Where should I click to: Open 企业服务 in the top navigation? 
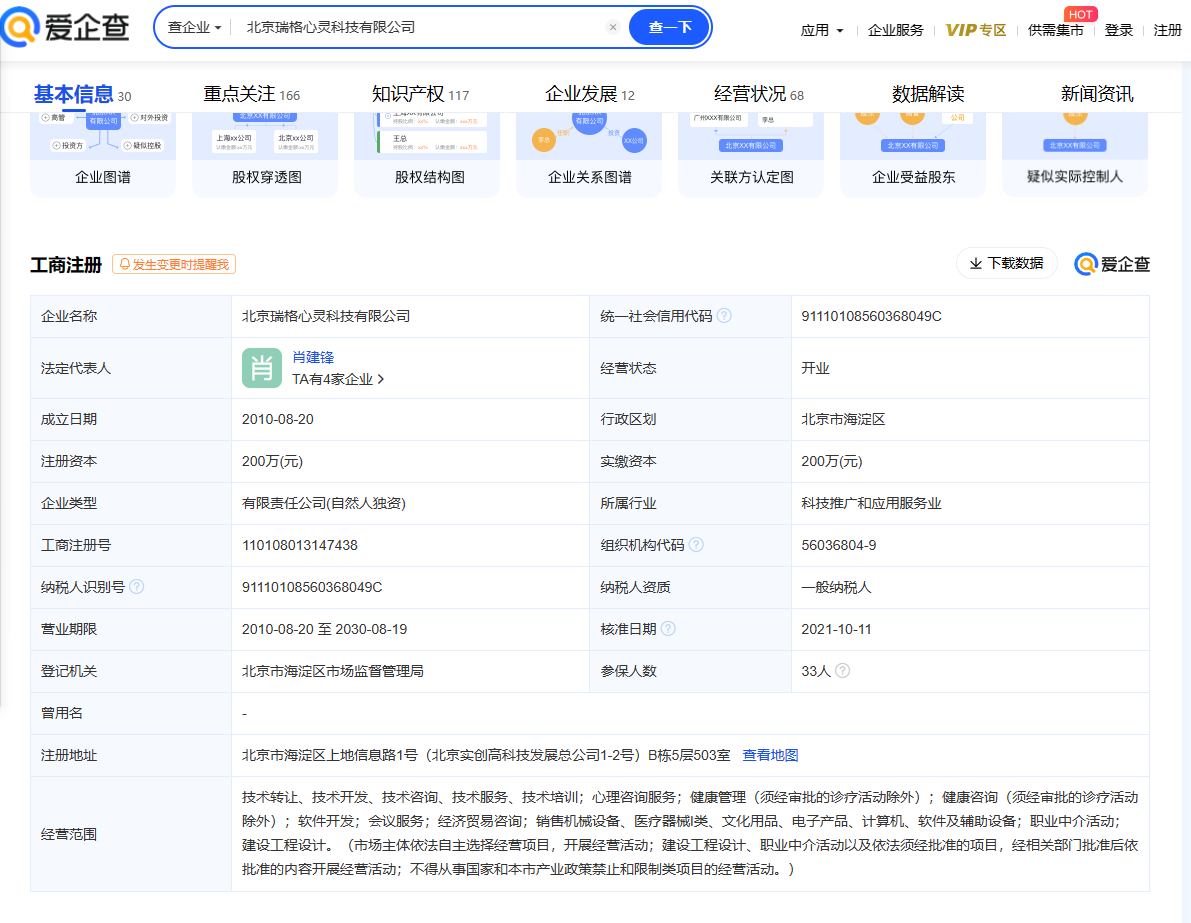[x=896, y=30]
